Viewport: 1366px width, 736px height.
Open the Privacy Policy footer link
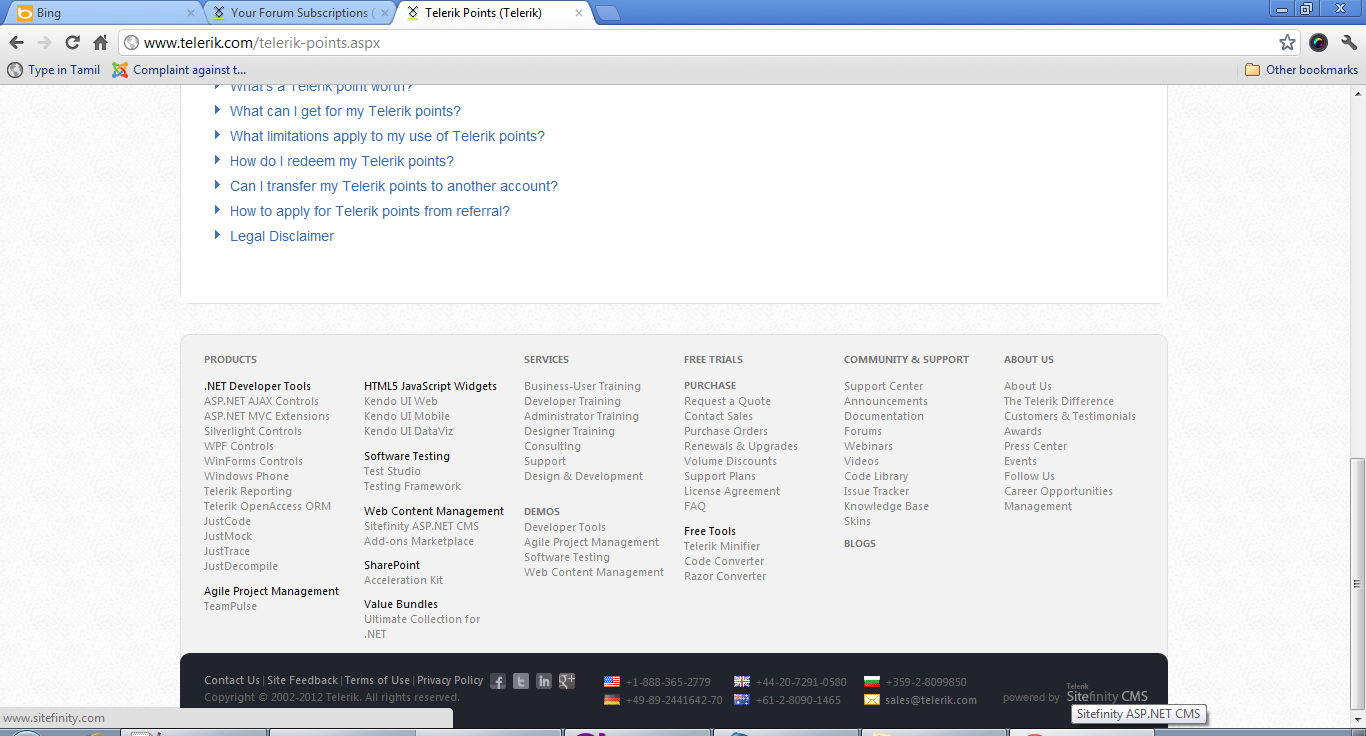[450, 680]
